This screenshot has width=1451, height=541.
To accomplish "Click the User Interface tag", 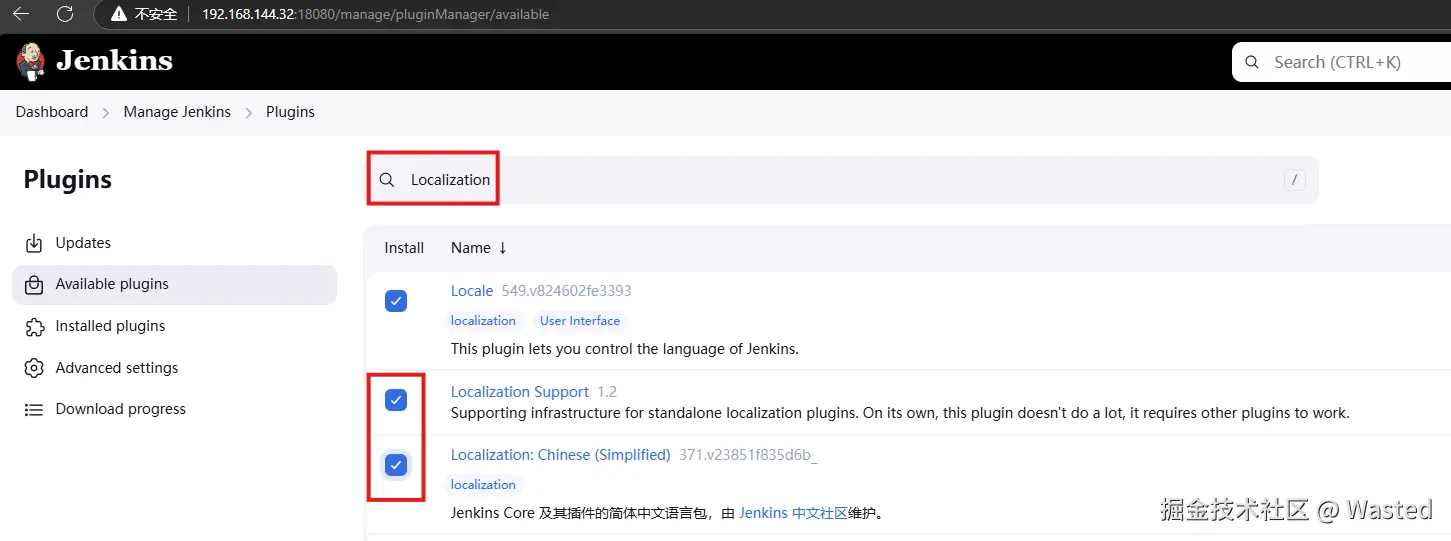I will 580,321.
